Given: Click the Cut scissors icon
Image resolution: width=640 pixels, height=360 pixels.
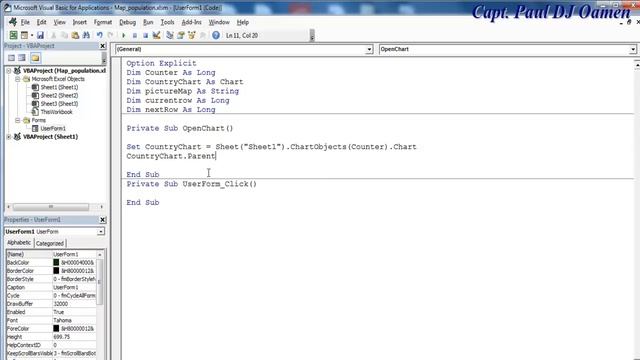Looking at the screenshot, I should tap(53, 36).
